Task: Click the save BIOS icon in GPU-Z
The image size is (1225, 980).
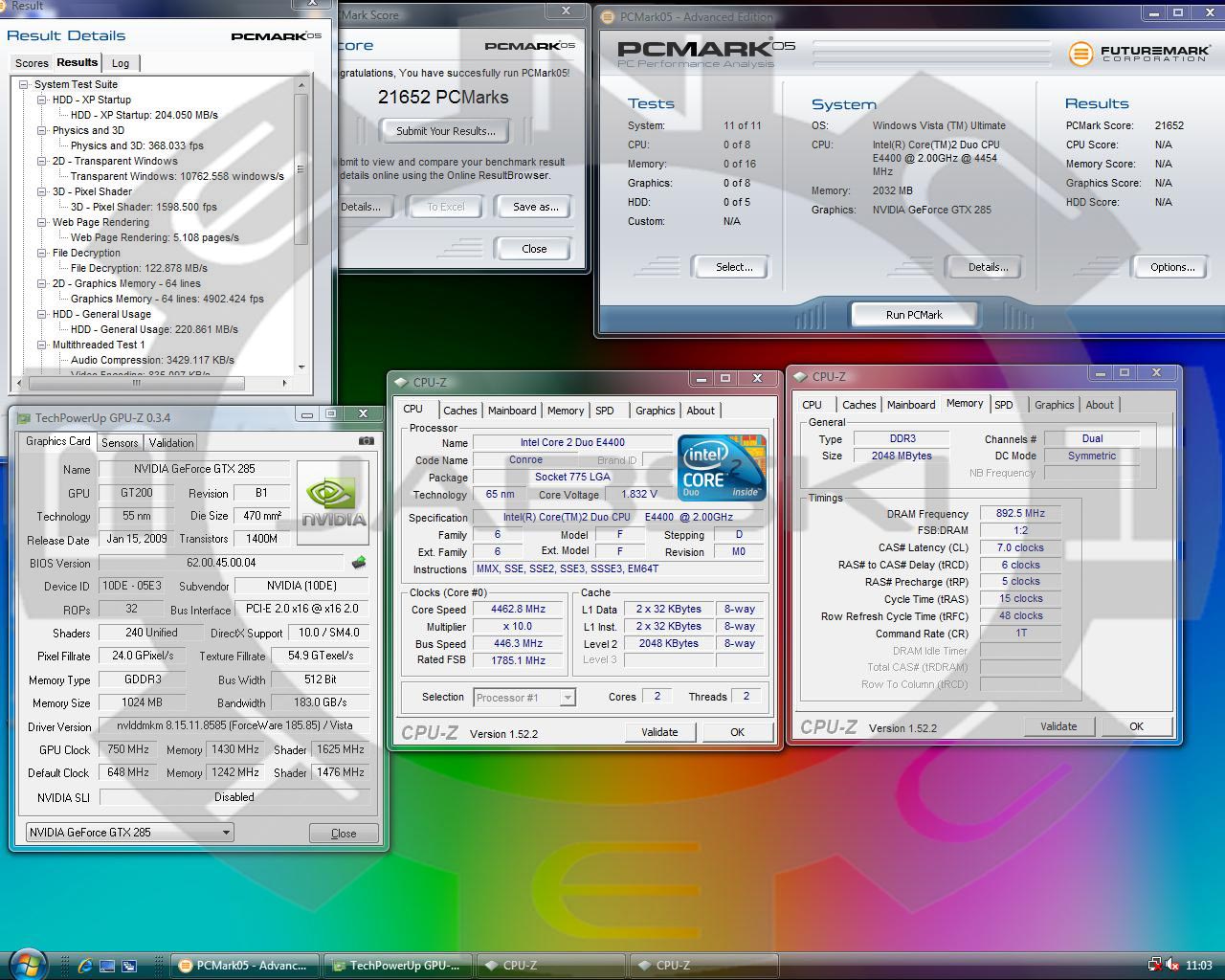Action: (x=359, y=563)
